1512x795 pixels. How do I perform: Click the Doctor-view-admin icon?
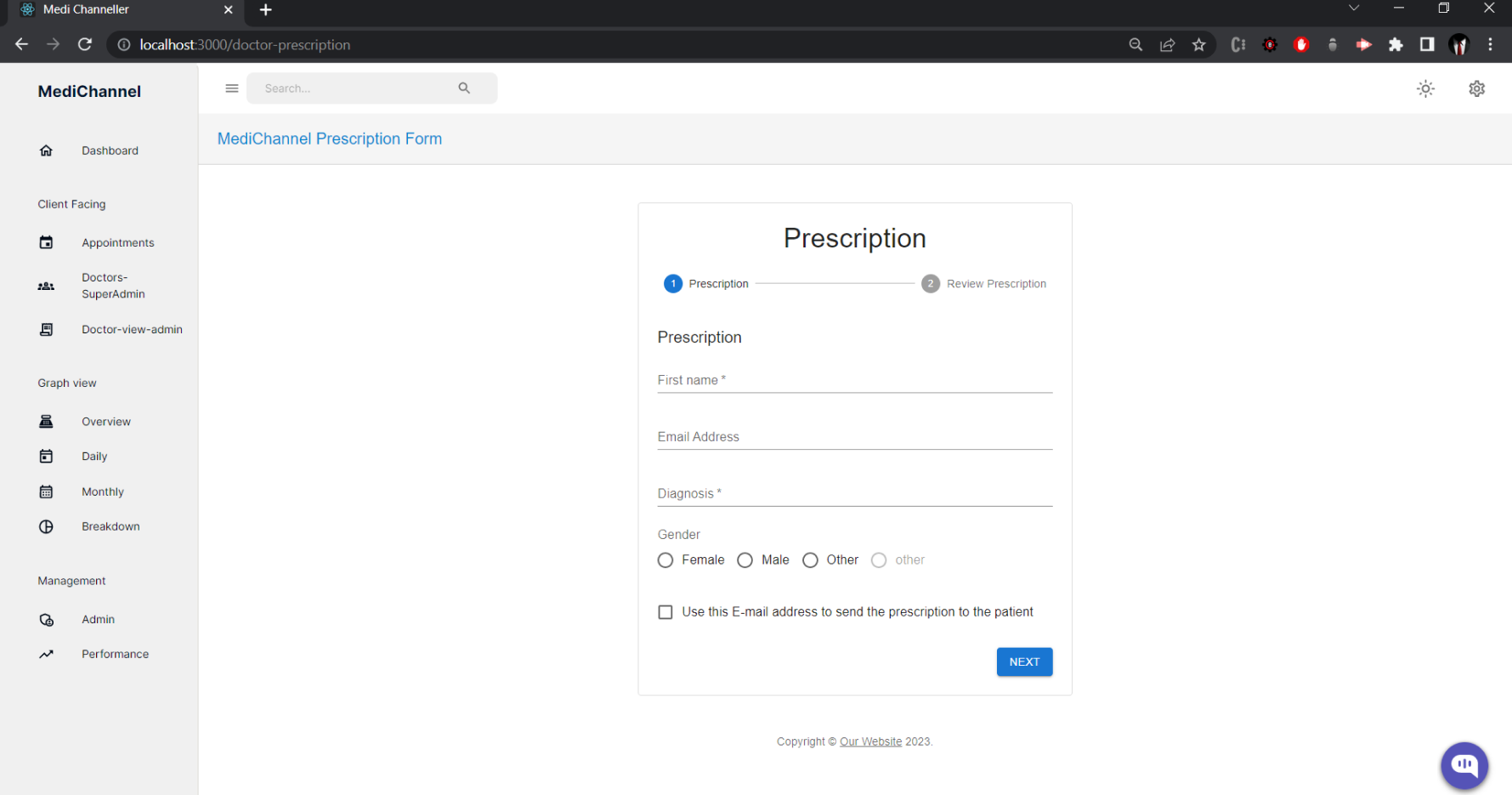coord(46,330)
